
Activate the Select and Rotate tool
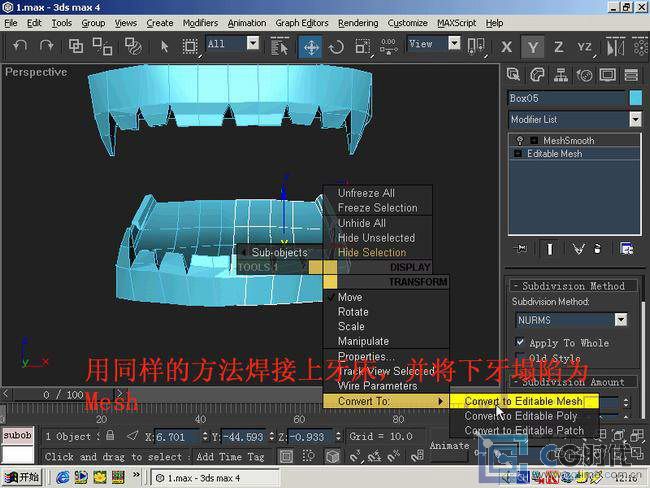336,47
